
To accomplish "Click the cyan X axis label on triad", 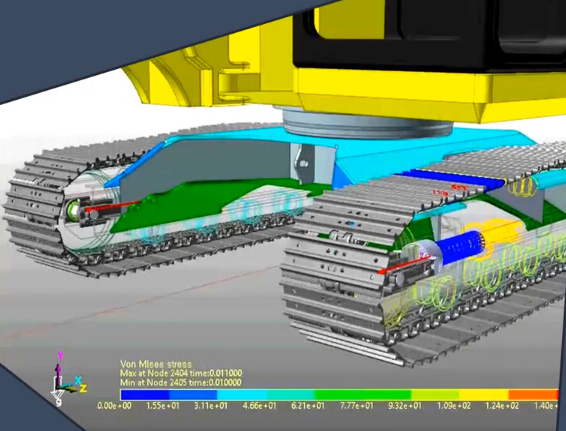I will click(x=78, y=380).
